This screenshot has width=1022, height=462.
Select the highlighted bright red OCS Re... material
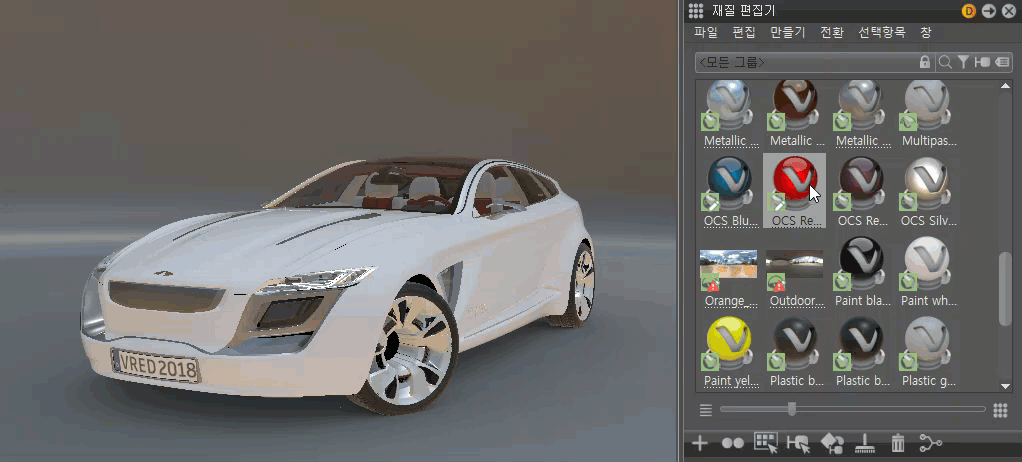[x=795, y=190]
